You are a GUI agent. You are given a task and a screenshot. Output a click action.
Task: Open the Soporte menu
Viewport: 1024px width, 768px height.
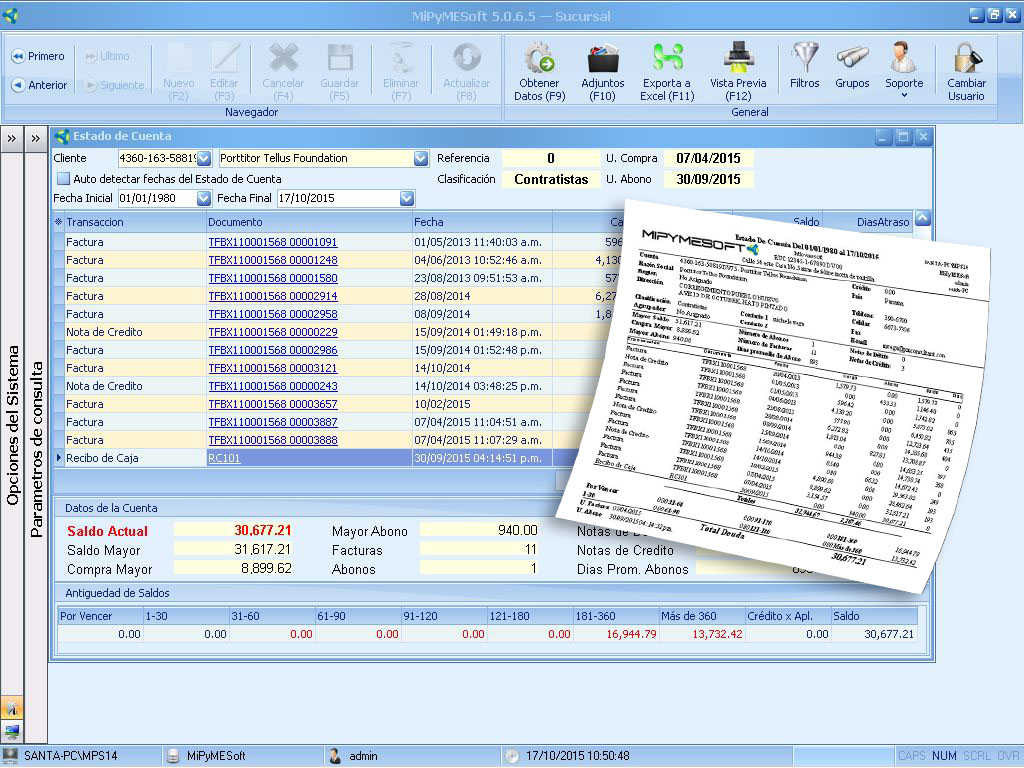(x=904, y=70)
